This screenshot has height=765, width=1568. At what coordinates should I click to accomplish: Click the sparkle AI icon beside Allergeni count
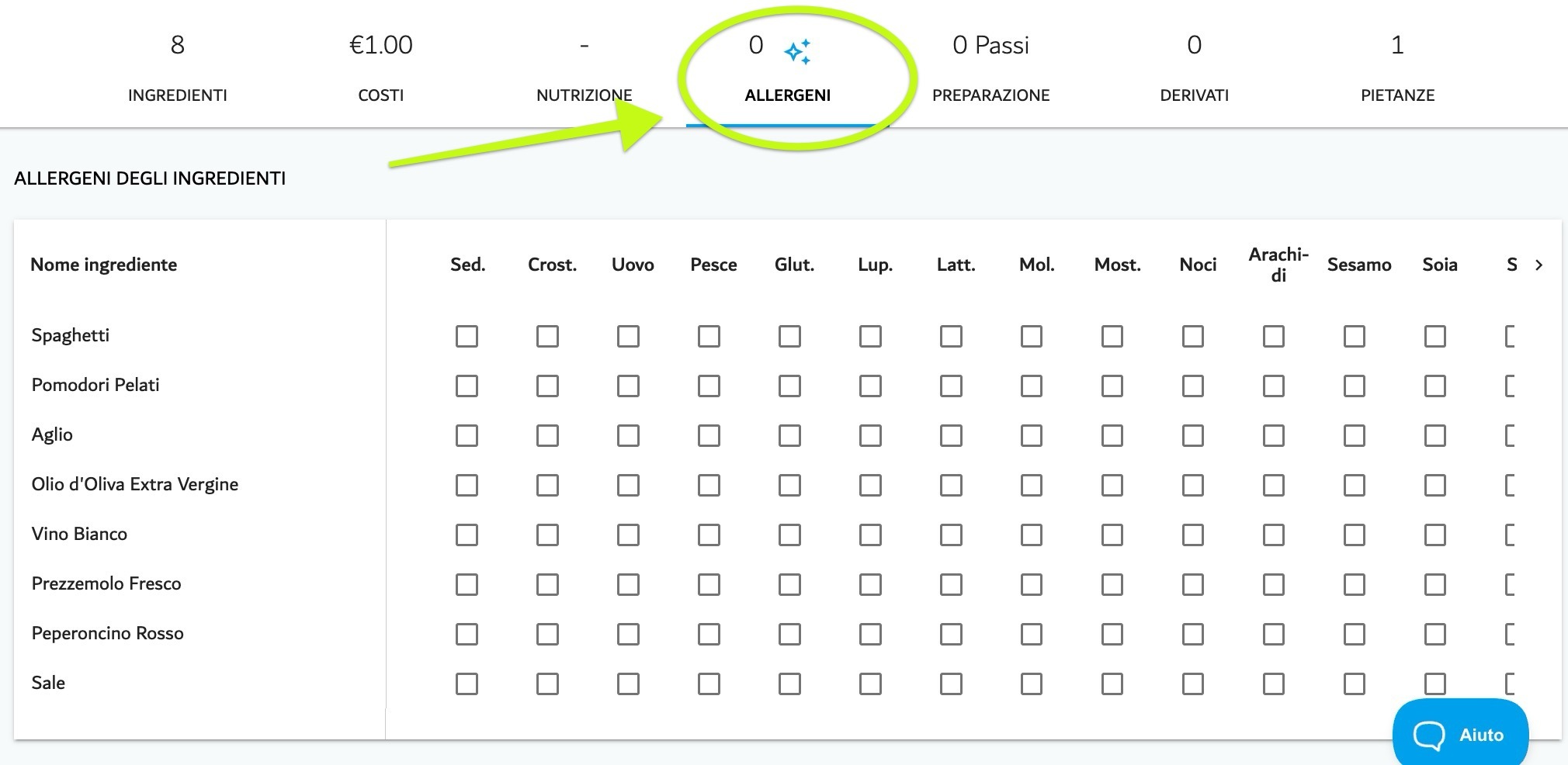point(797,52)
